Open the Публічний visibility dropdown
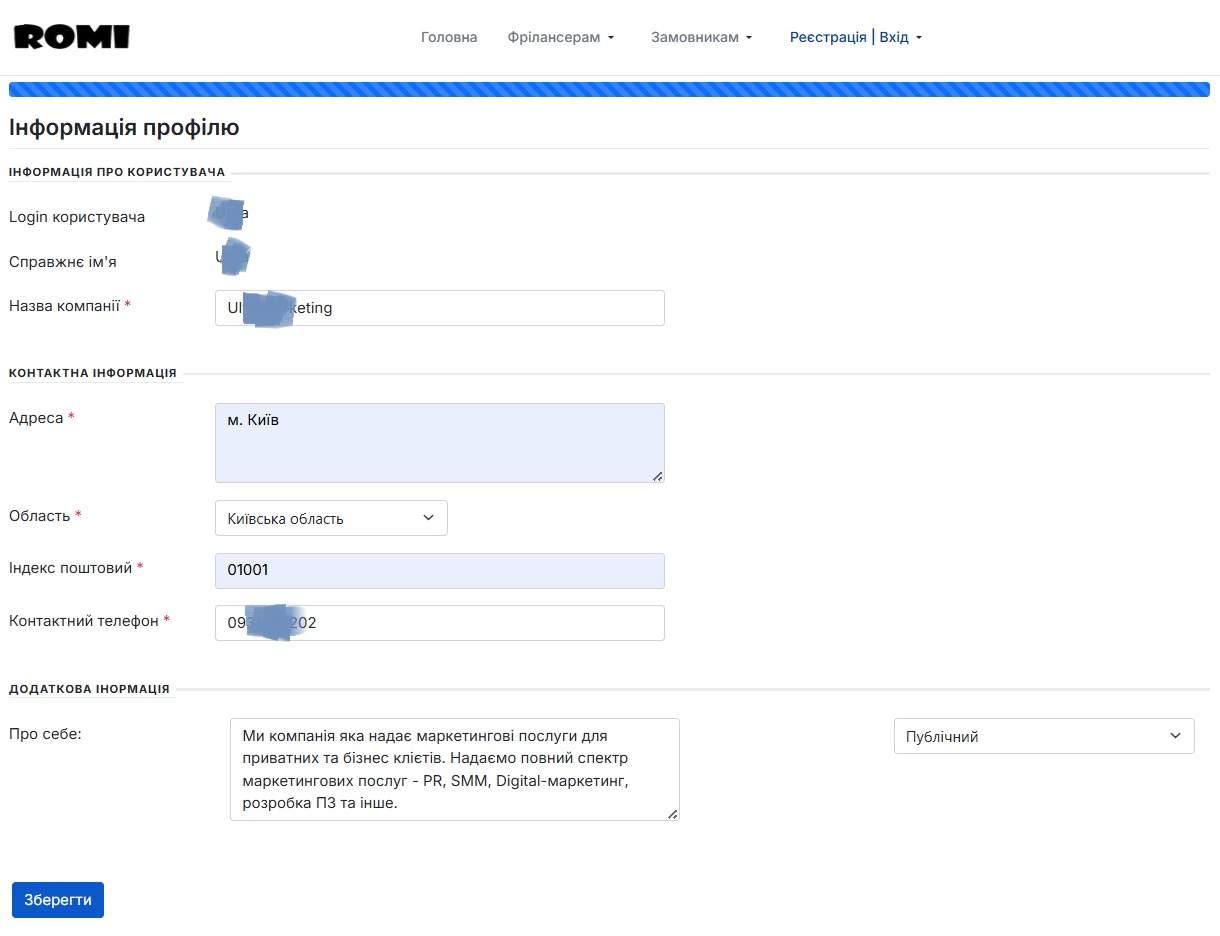The image size is (1220, 936). pyautogui.click(x=1043, y=736)
